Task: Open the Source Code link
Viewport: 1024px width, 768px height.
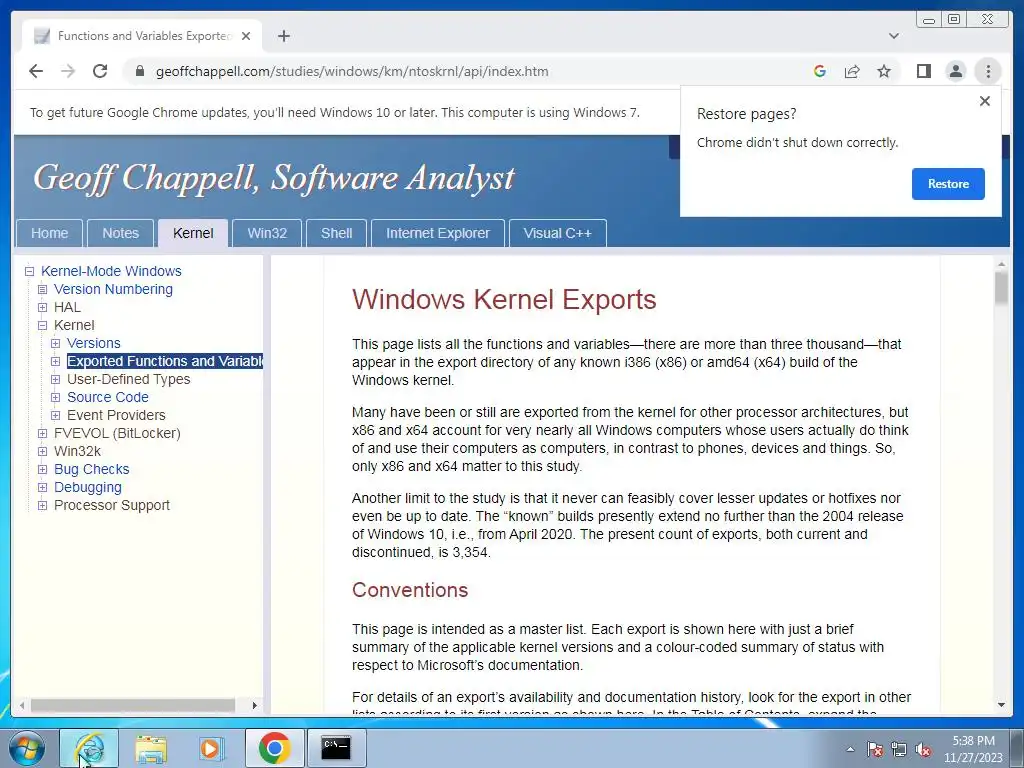Action: 108,397
